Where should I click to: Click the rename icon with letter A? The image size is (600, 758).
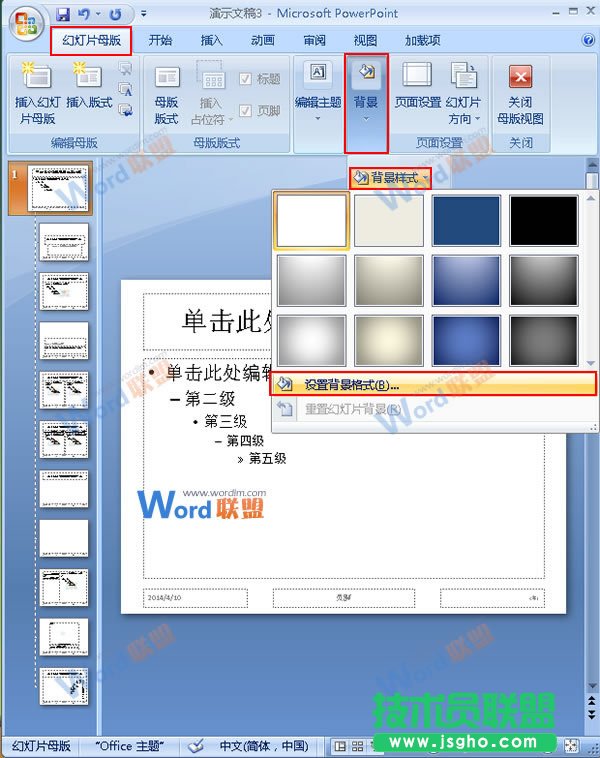[x=125, y=89]
